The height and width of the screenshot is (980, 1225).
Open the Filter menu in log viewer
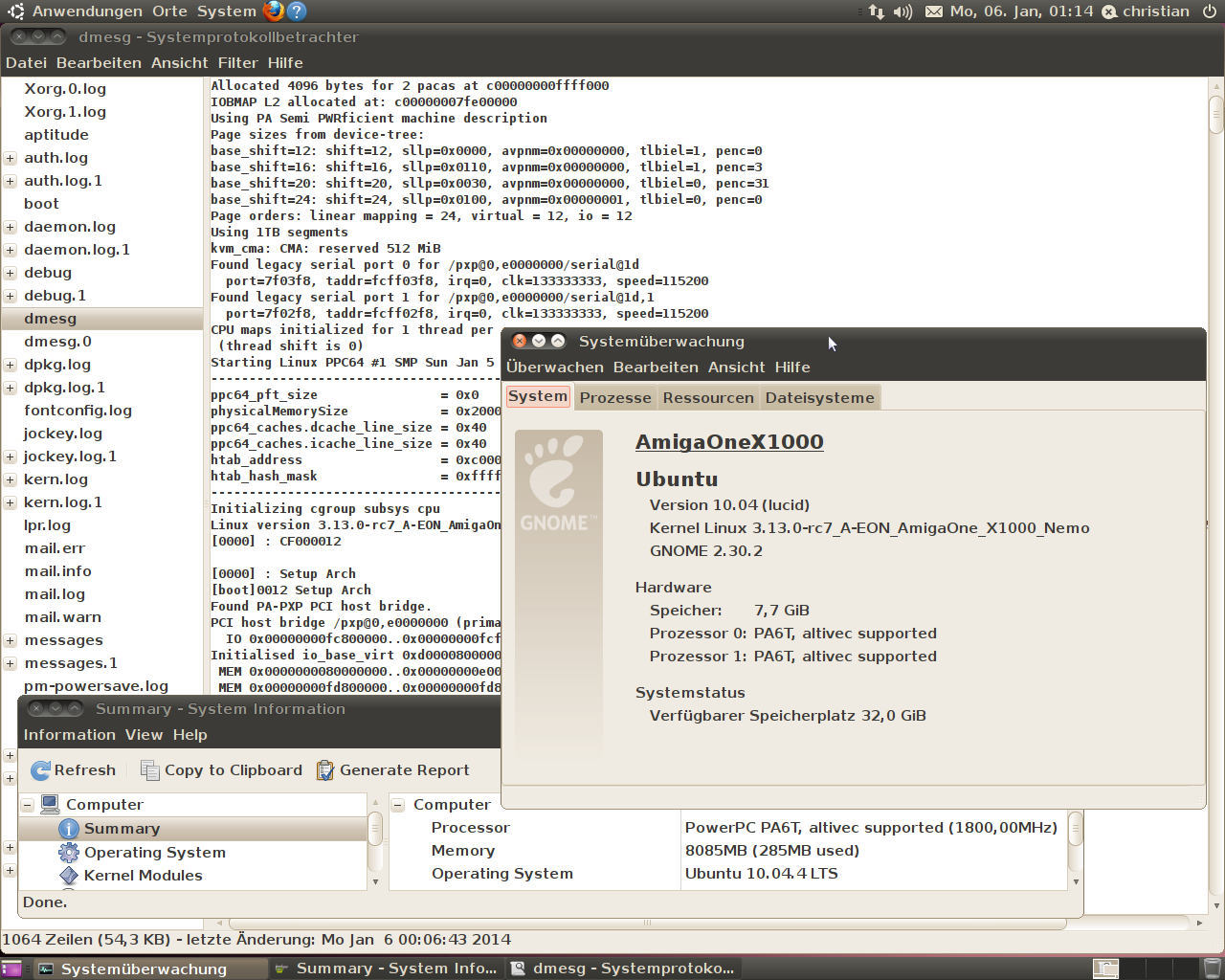point(237,62)
